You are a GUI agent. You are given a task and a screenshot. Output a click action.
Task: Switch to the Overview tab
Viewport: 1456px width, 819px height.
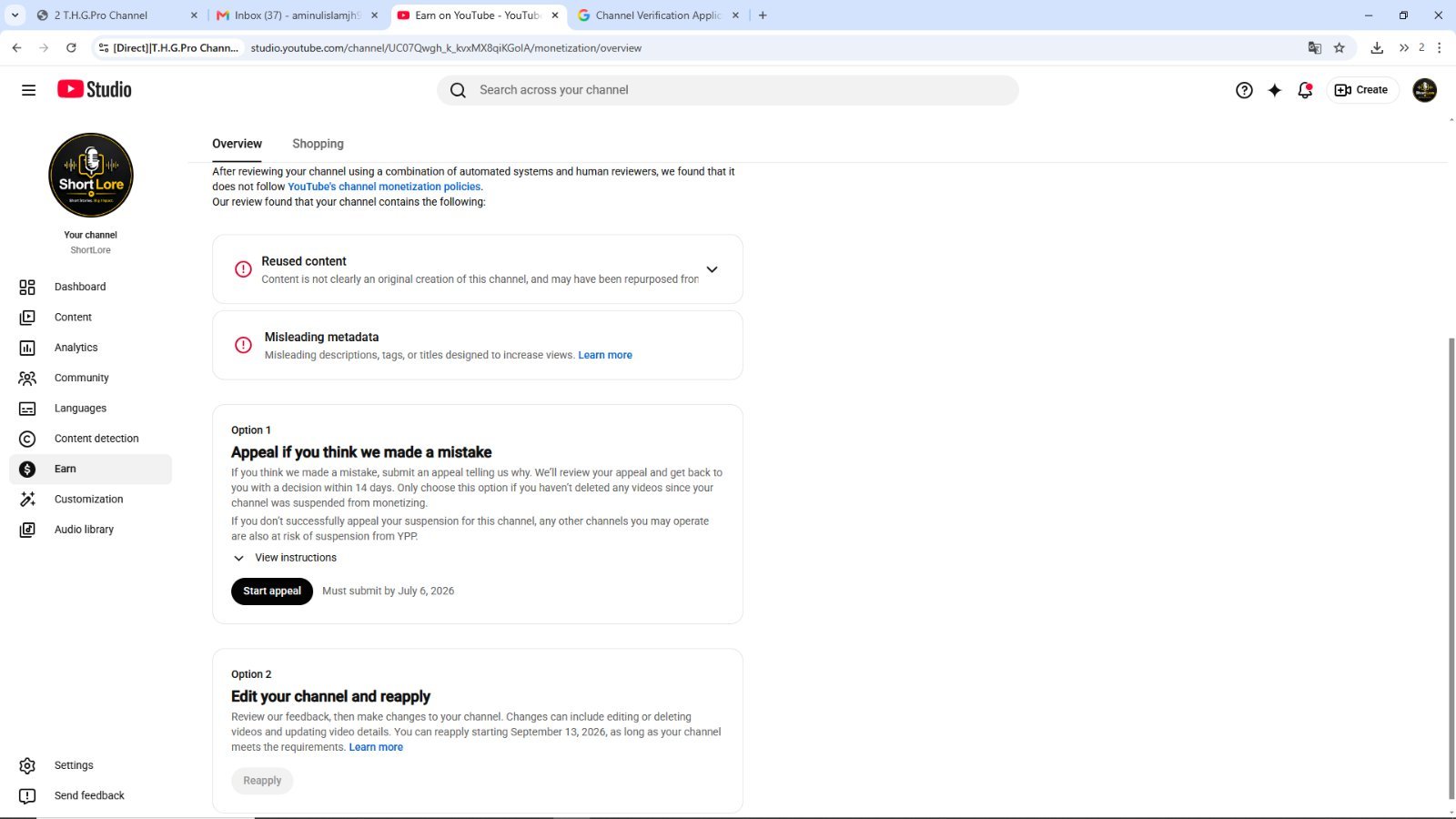pos(237,144)
